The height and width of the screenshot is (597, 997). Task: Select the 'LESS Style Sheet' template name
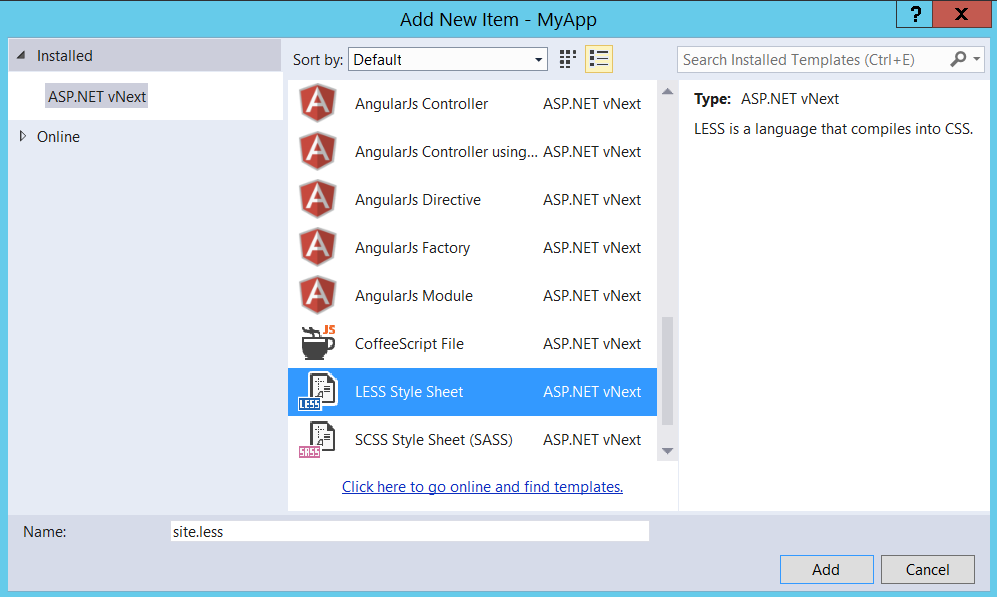[409, 392]
